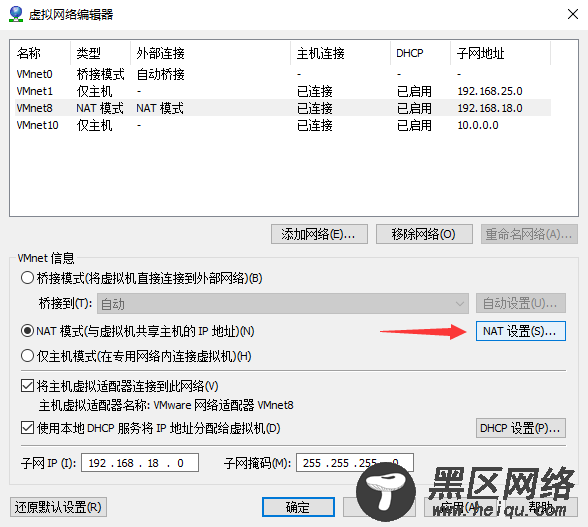Image resolution: width=588 pixels, height=527 pixels.
Task: Click the 主机连接 column header
Action: (340, 53)
